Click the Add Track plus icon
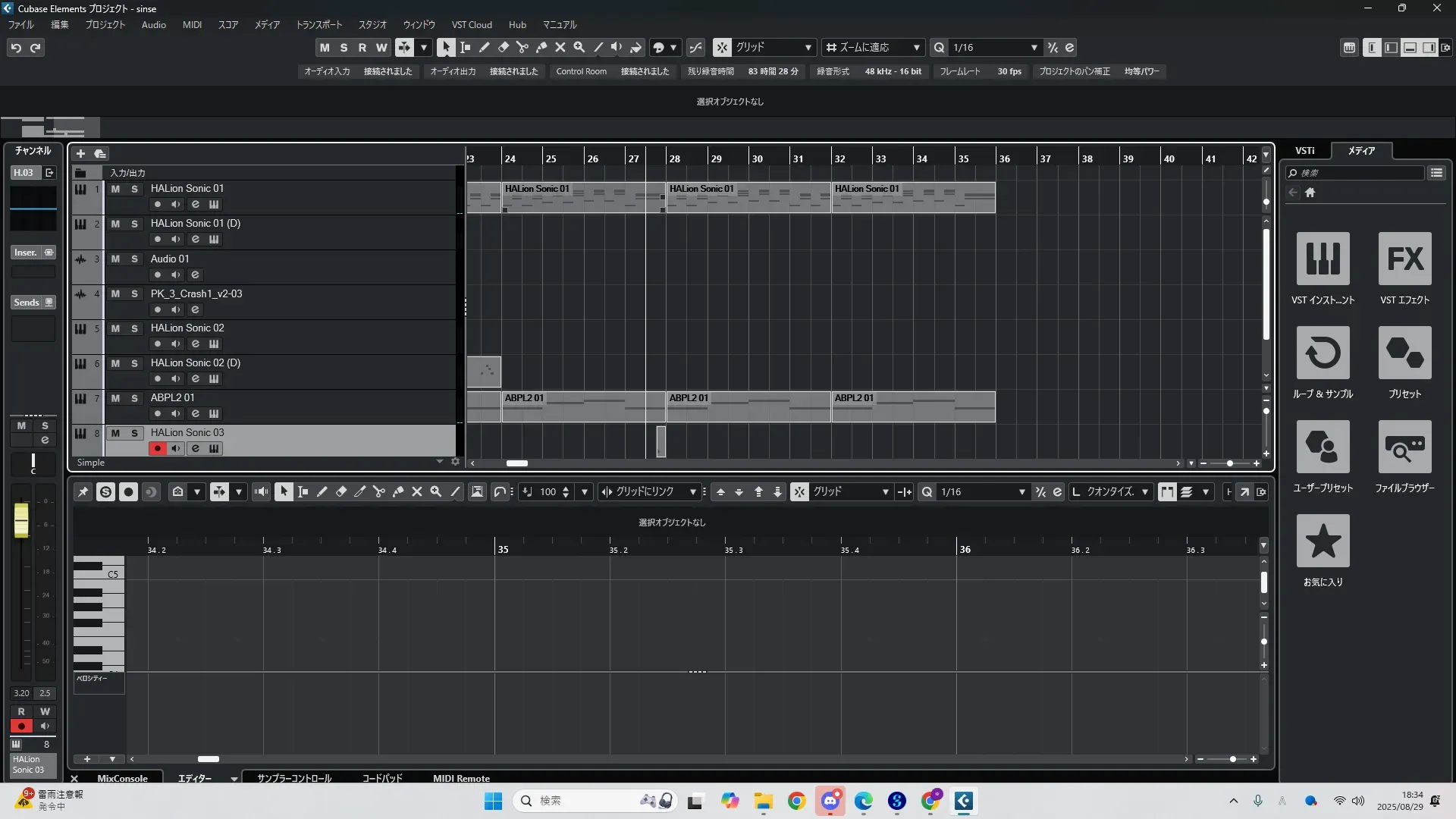 (x=80, y=154)
